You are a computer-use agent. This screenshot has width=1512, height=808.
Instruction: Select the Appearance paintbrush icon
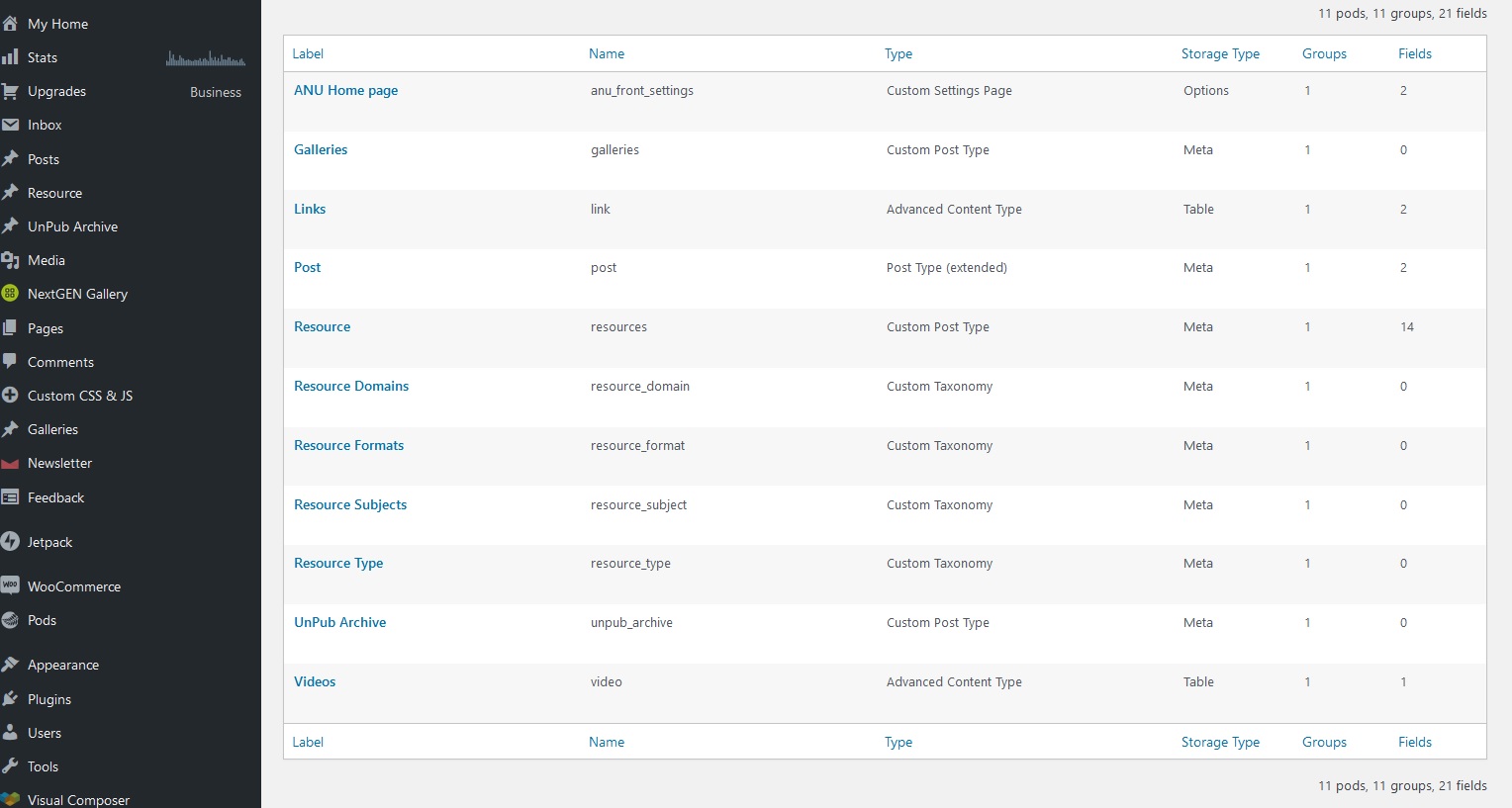11,664
